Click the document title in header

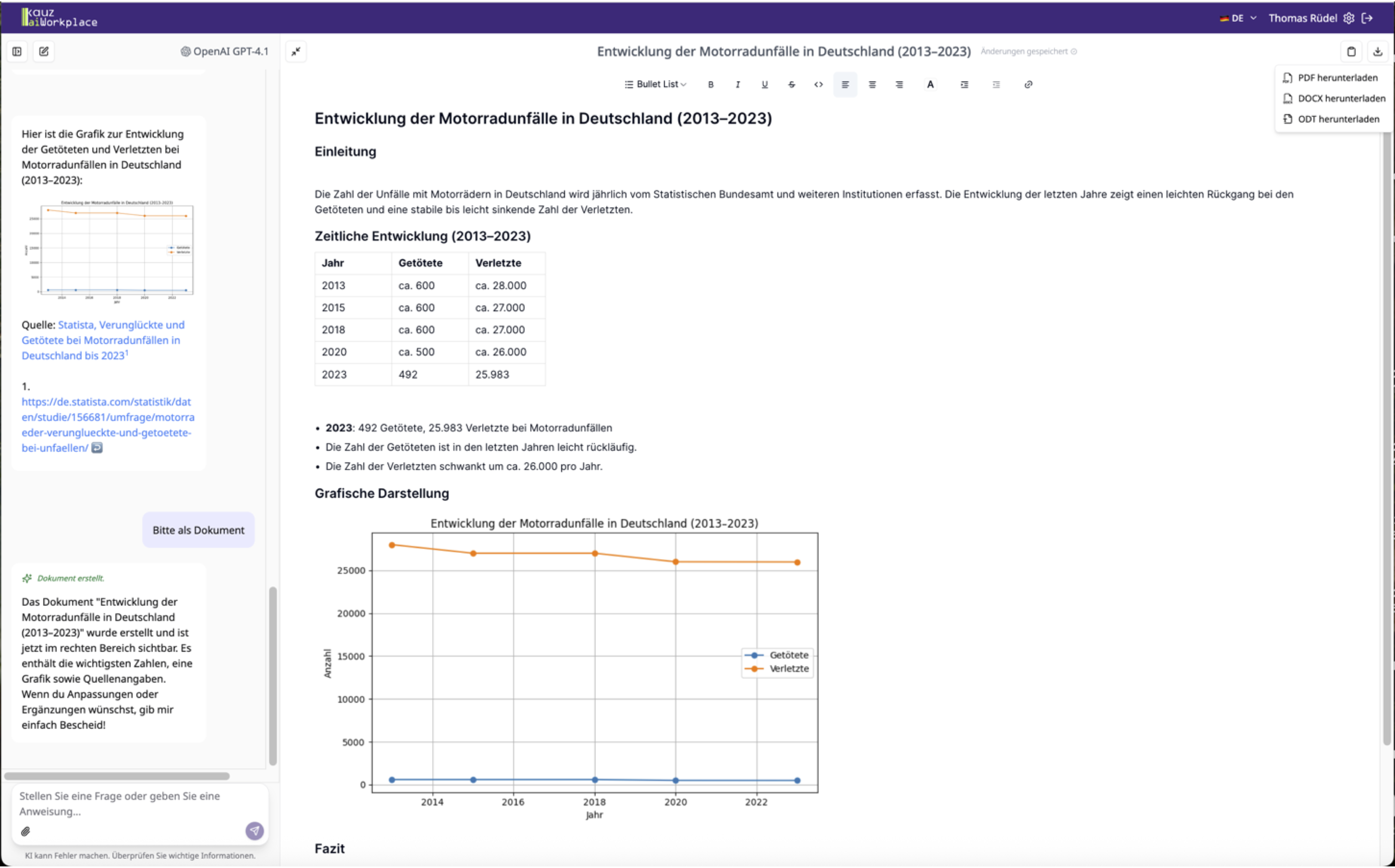(x=784, y=52)
